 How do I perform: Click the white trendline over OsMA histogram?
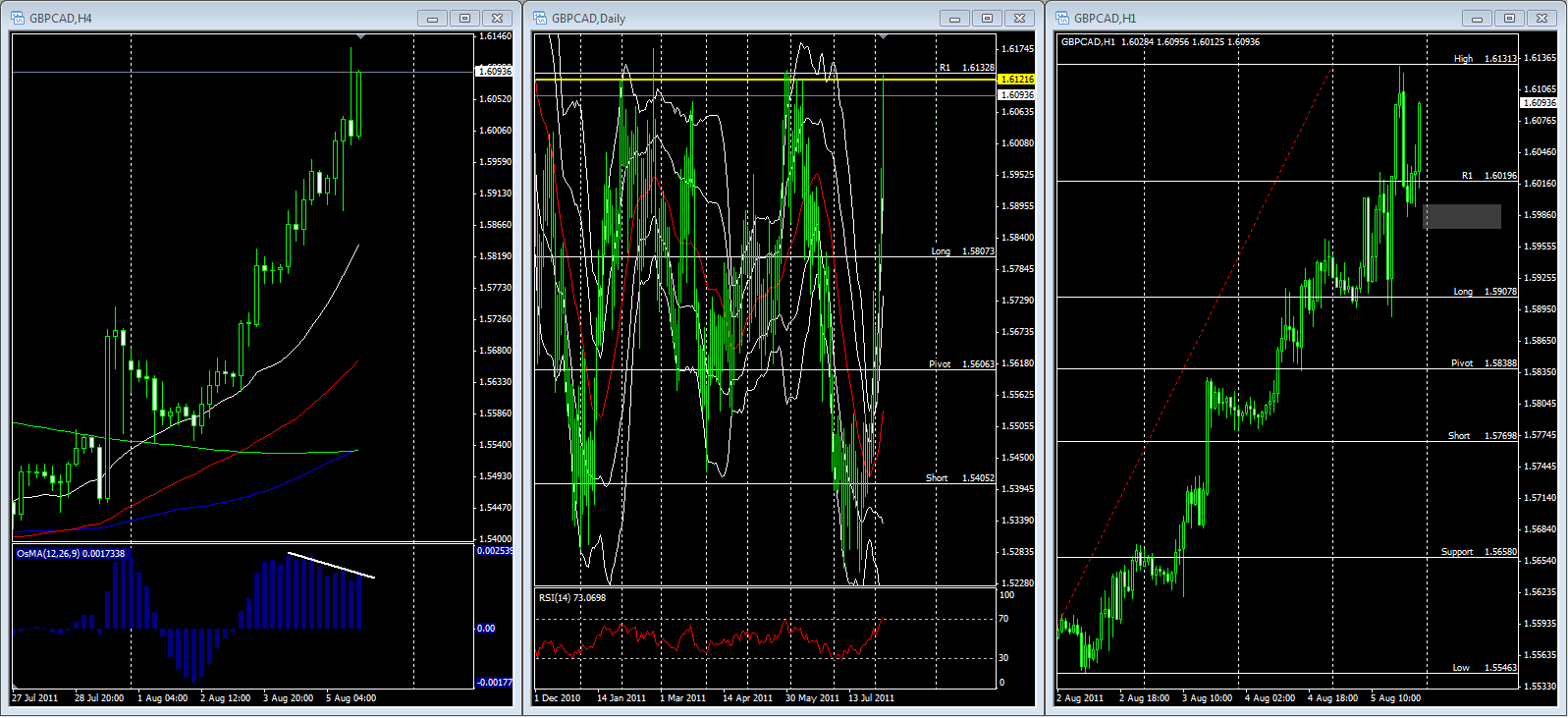(331, 566)
